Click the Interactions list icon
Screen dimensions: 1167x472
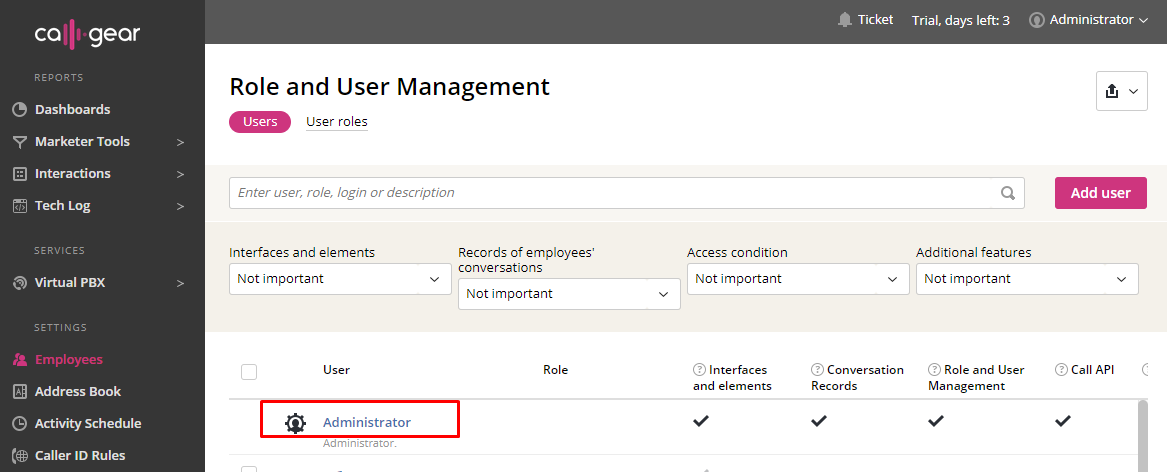click(x=20, y=173)
